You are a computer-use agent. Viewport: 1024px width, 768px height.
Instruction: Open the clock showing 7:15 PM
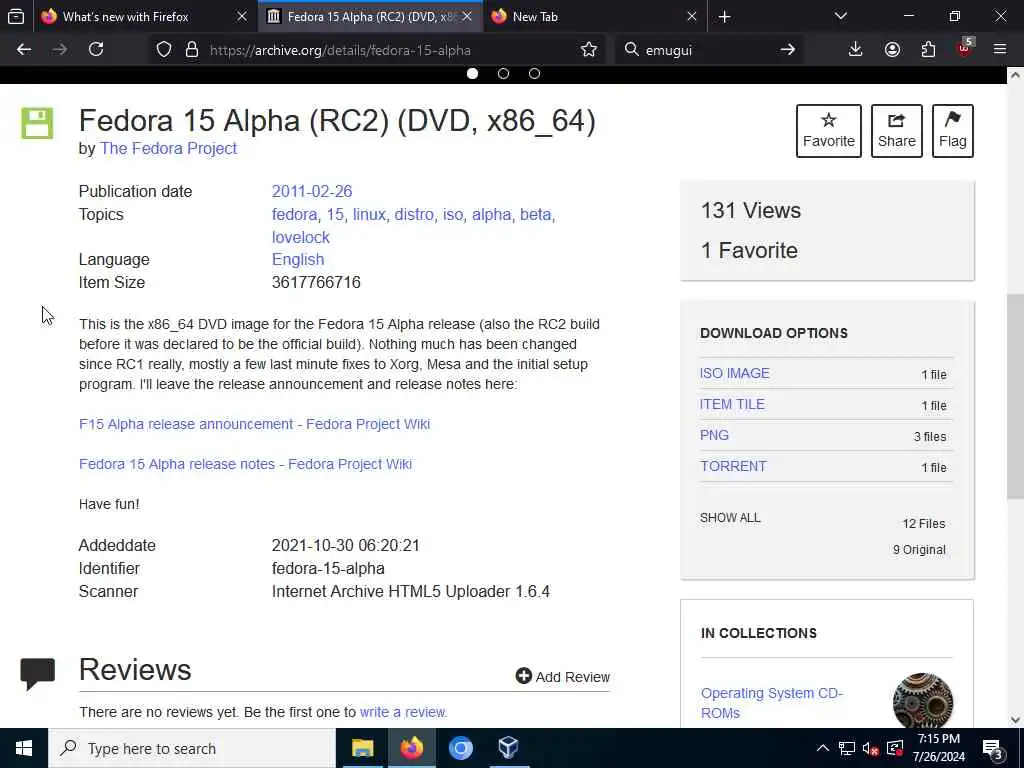(938, 748)
